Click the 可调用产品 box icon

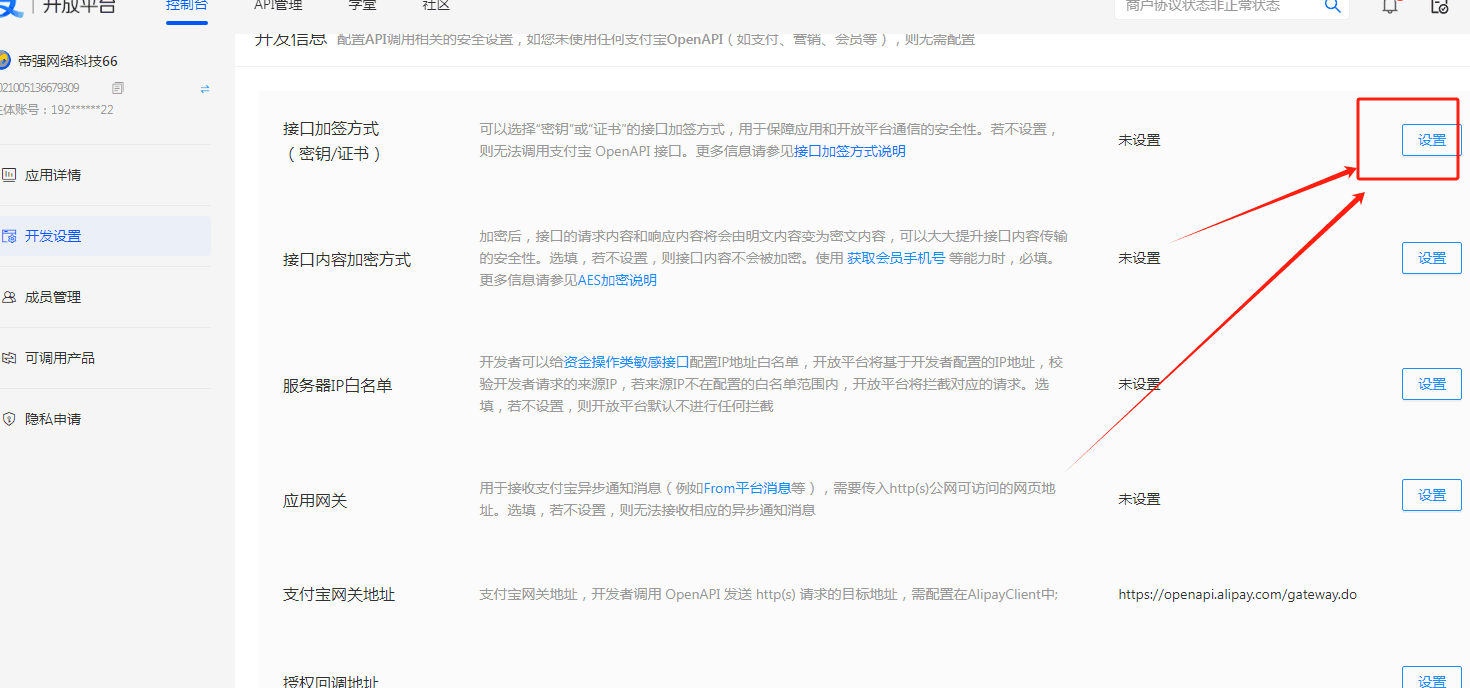pos(9,358)
